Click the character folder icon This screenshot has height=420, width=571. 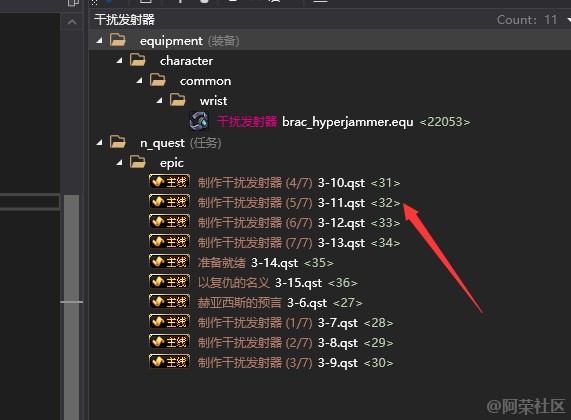tap(138, 60)
